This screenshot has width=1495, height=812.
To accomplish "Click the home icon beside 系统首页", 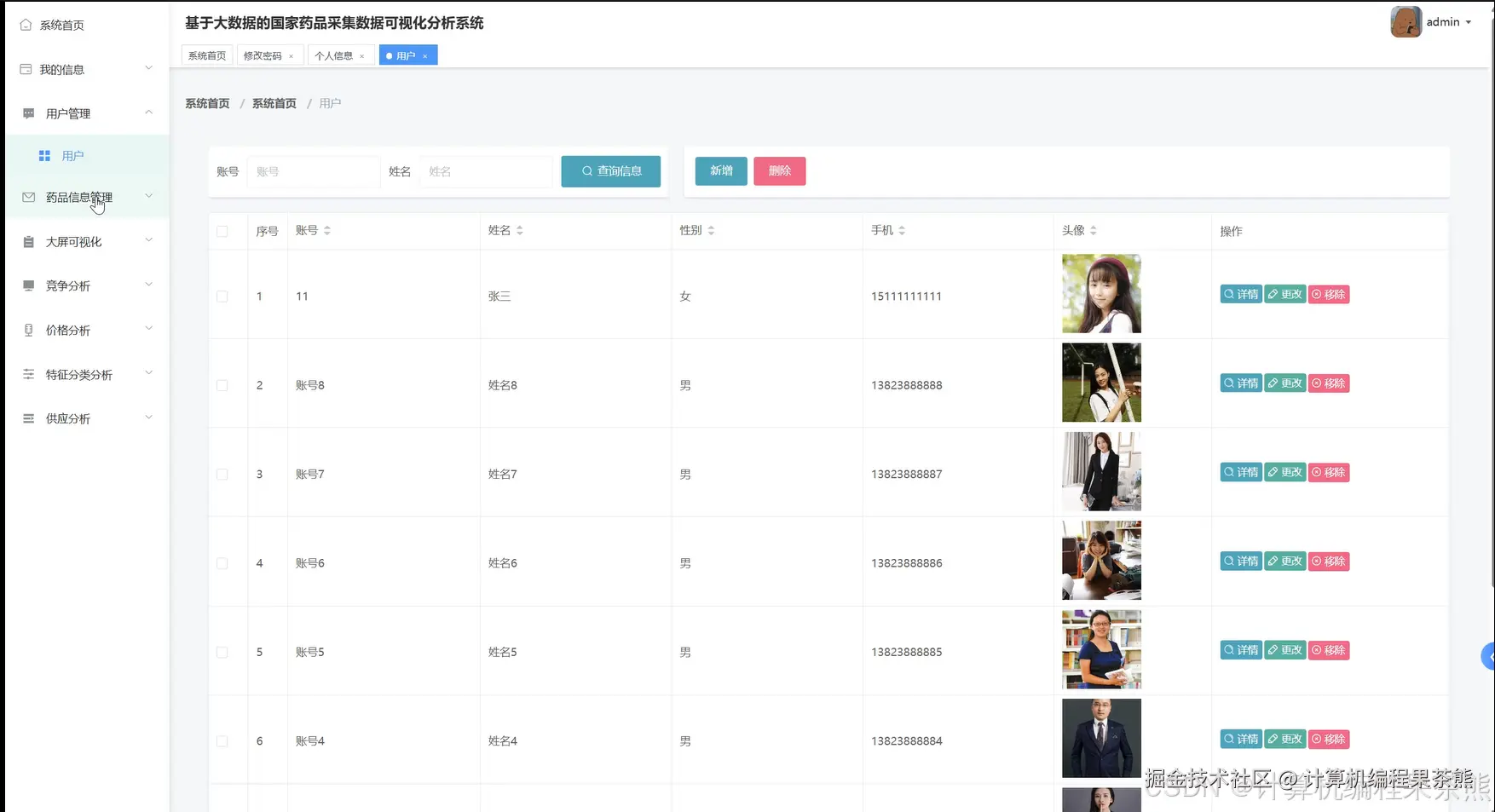I will click(x=26, y=25).
